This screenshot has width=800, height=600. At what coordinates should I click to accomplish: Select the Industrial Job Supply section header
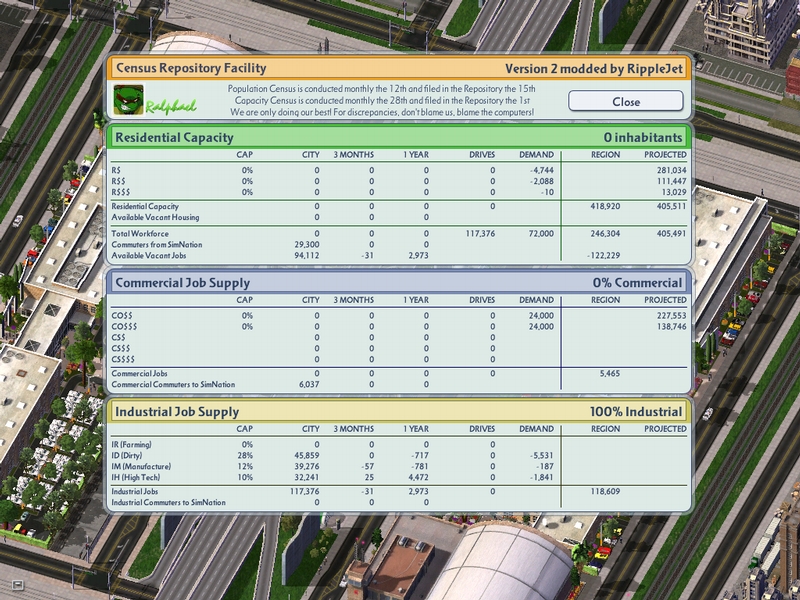398,412
